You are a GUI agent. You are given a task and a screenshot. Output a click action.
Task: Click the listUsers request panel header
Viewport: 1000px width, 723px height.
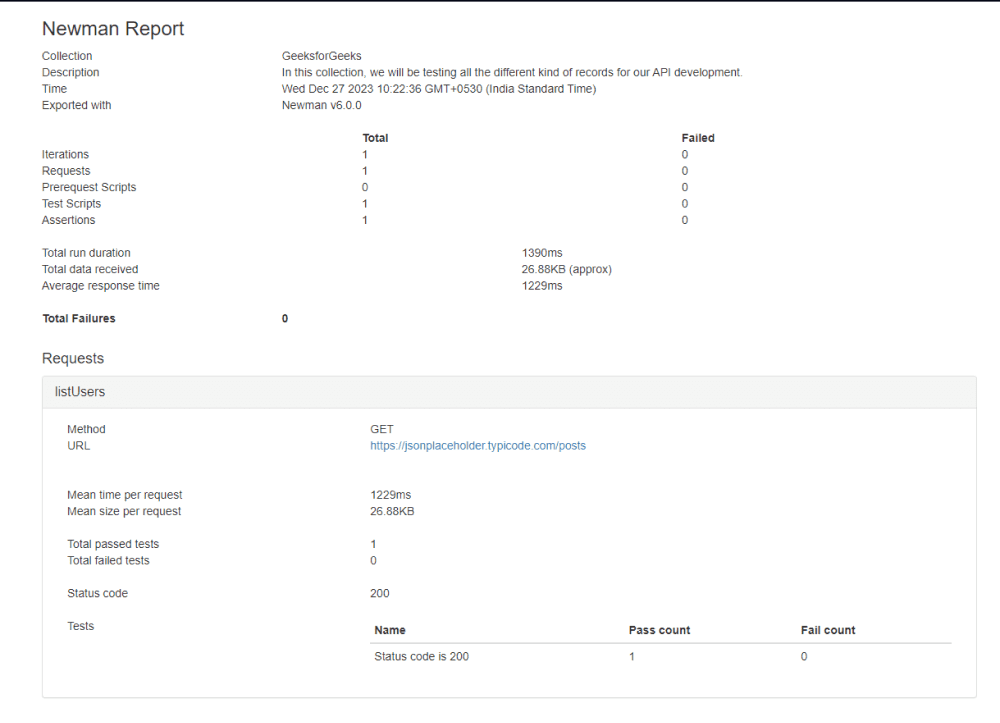509,392
